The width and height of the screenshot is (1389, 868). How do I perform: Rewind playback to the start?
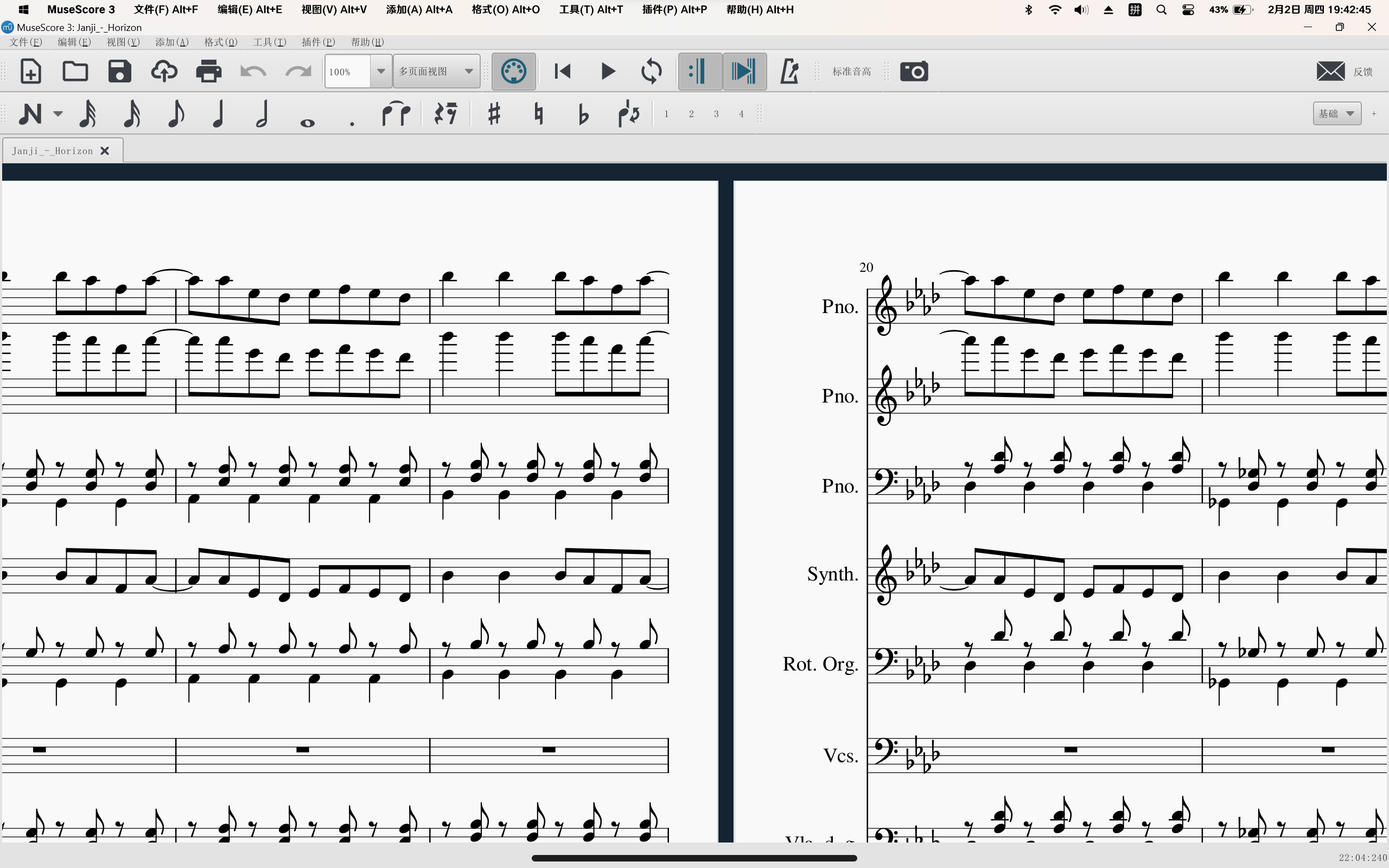[x=563, y=72]
